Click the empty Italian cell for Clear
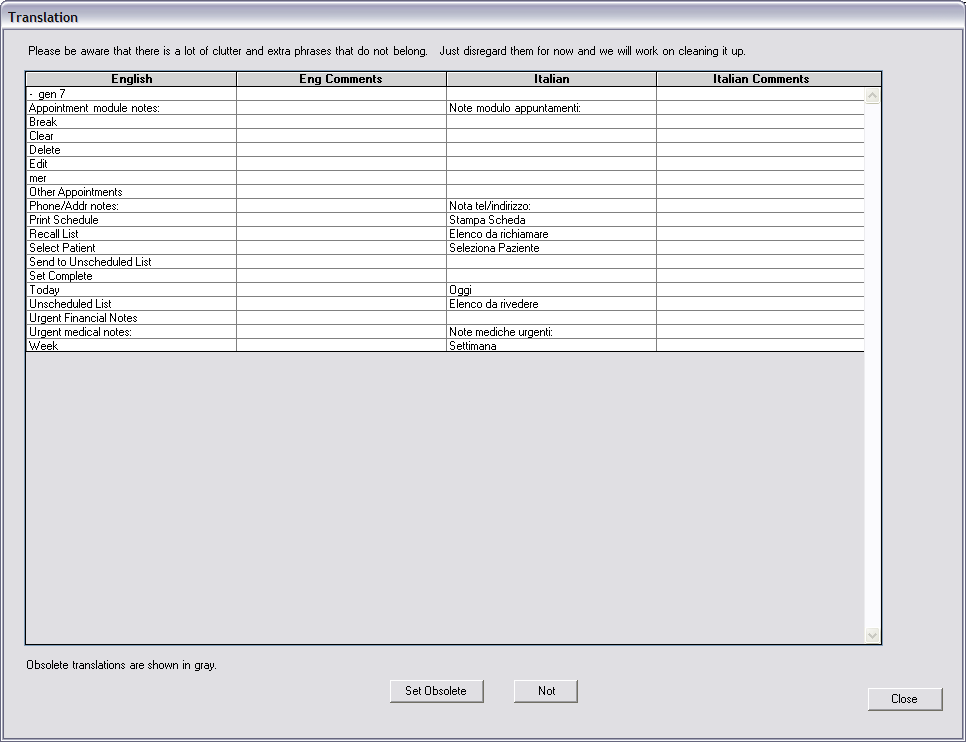The image size is (966, 742). coord(551,136)
